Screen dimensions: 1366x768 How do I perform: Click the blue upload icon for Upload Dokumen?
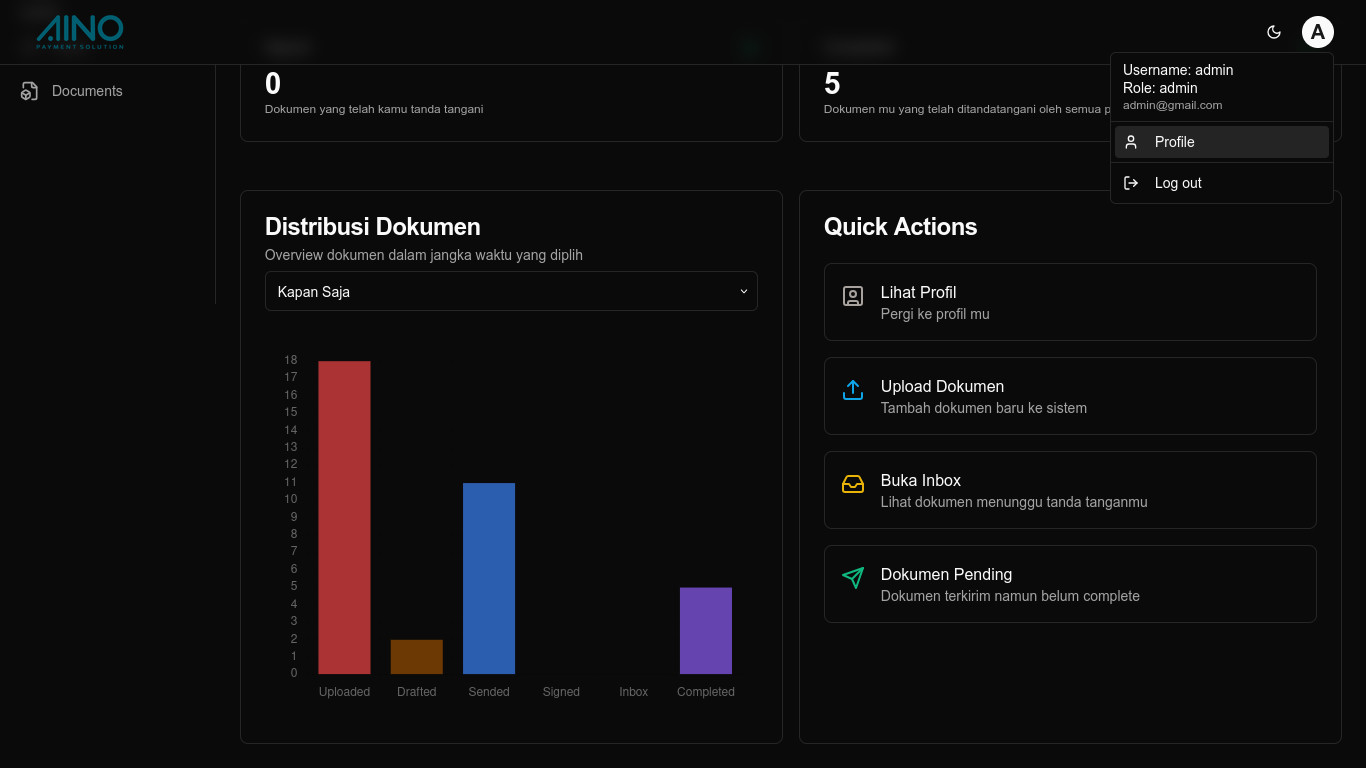852,390
